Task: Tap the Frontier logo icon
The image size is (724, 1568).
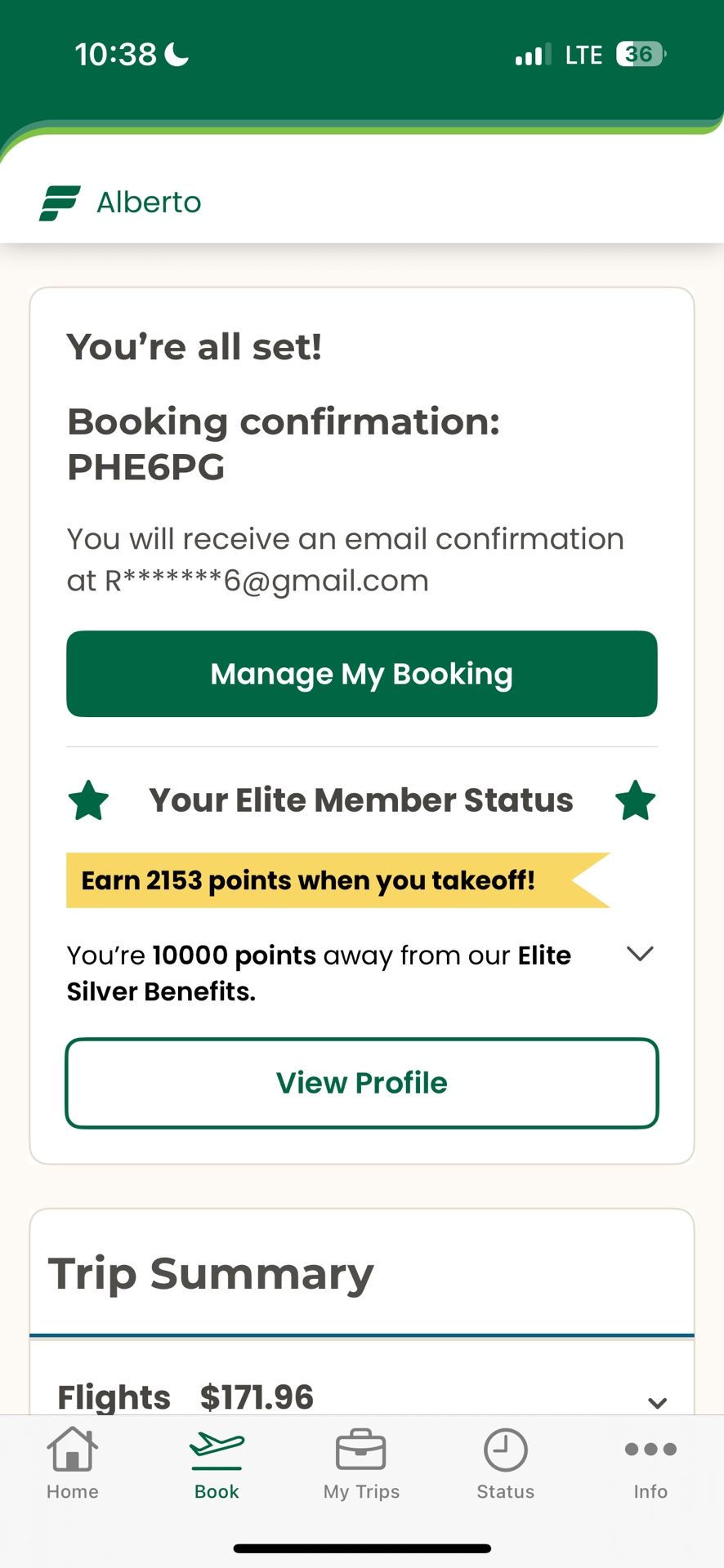Action: click(60, 203)
